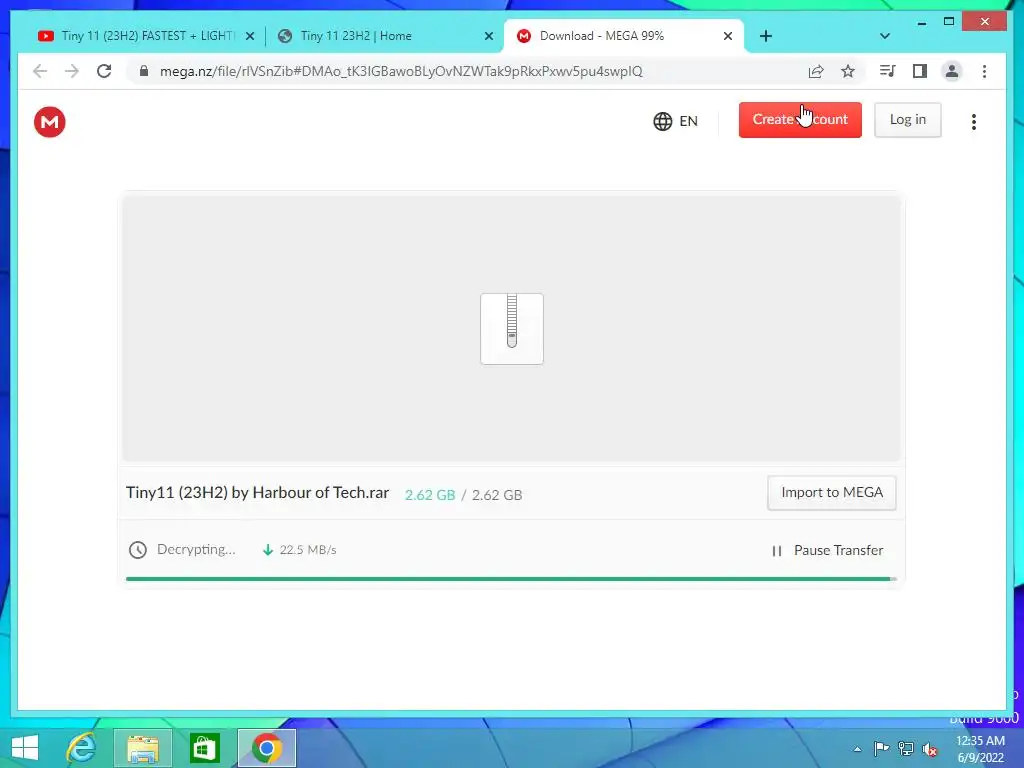Click the MEGA logo icon

tap(50, 121)
